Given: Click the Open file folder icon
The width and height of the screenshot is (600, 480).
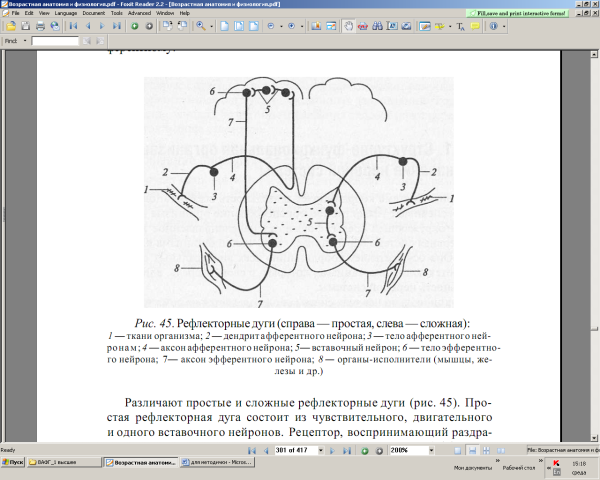Looking at the screenshot, I should pyautogui.click(x=9, y=25).
